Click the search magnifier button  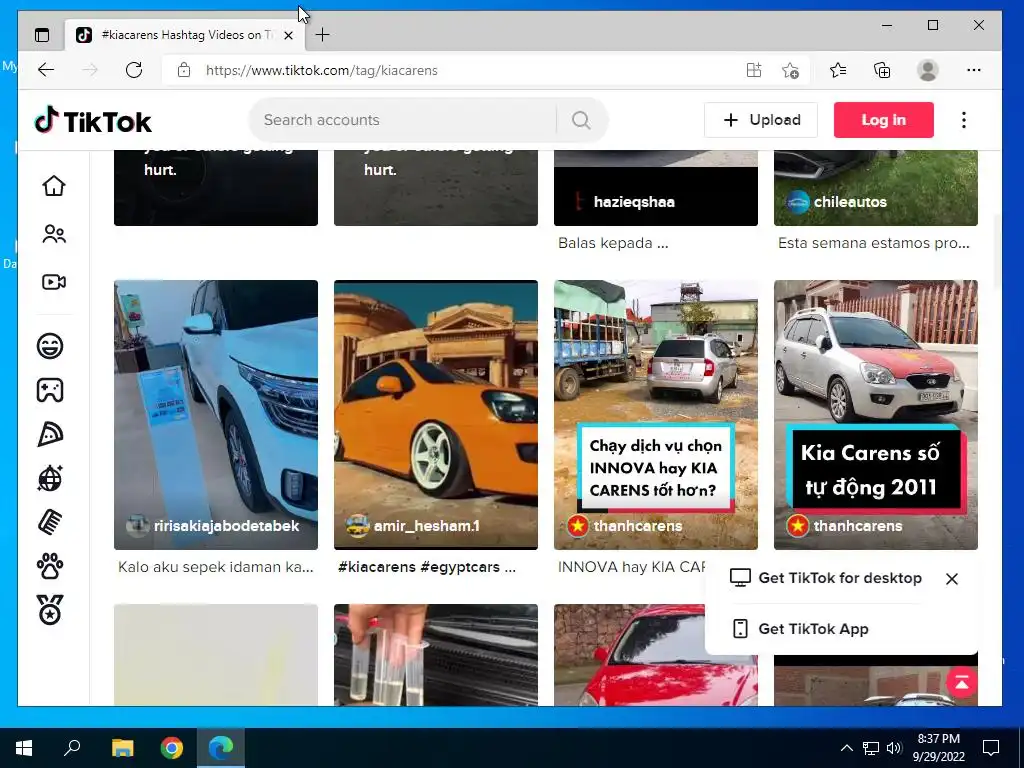[581, 120]
